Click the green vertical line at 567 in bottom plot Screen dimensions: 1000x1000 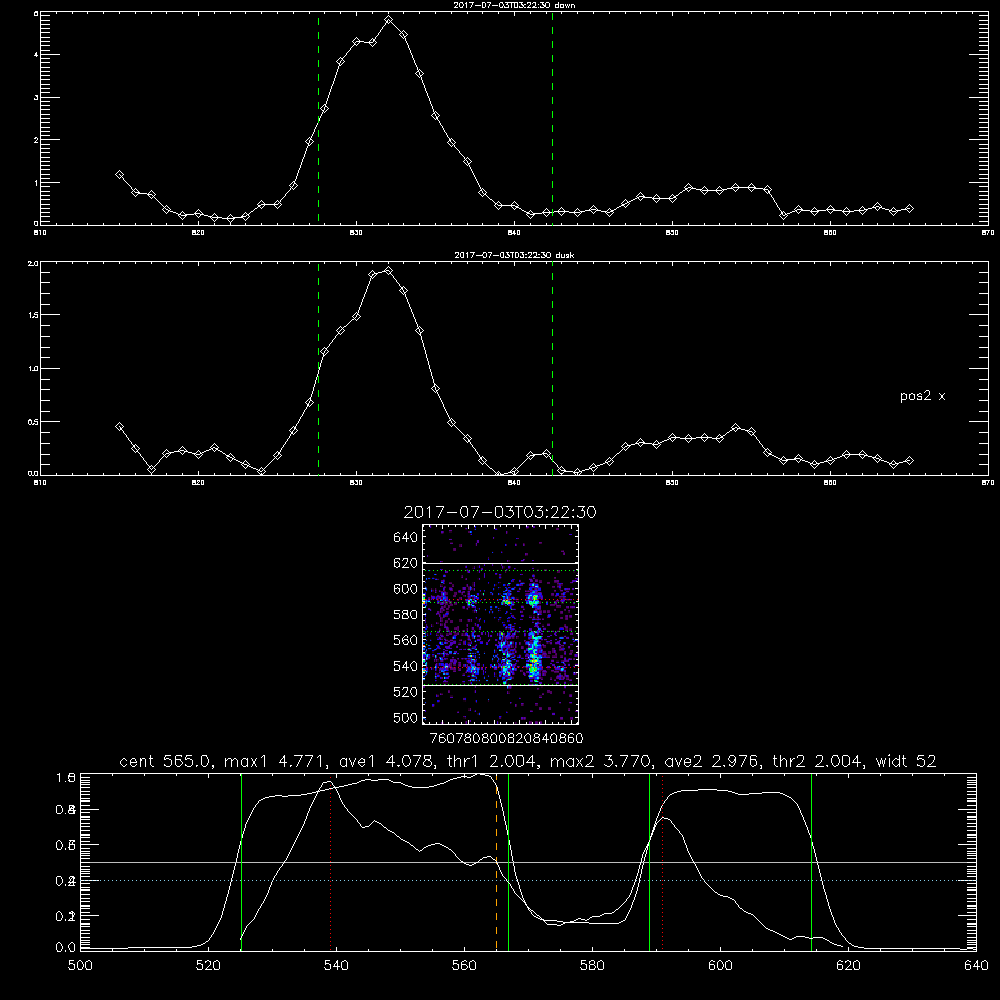[508, 861]
